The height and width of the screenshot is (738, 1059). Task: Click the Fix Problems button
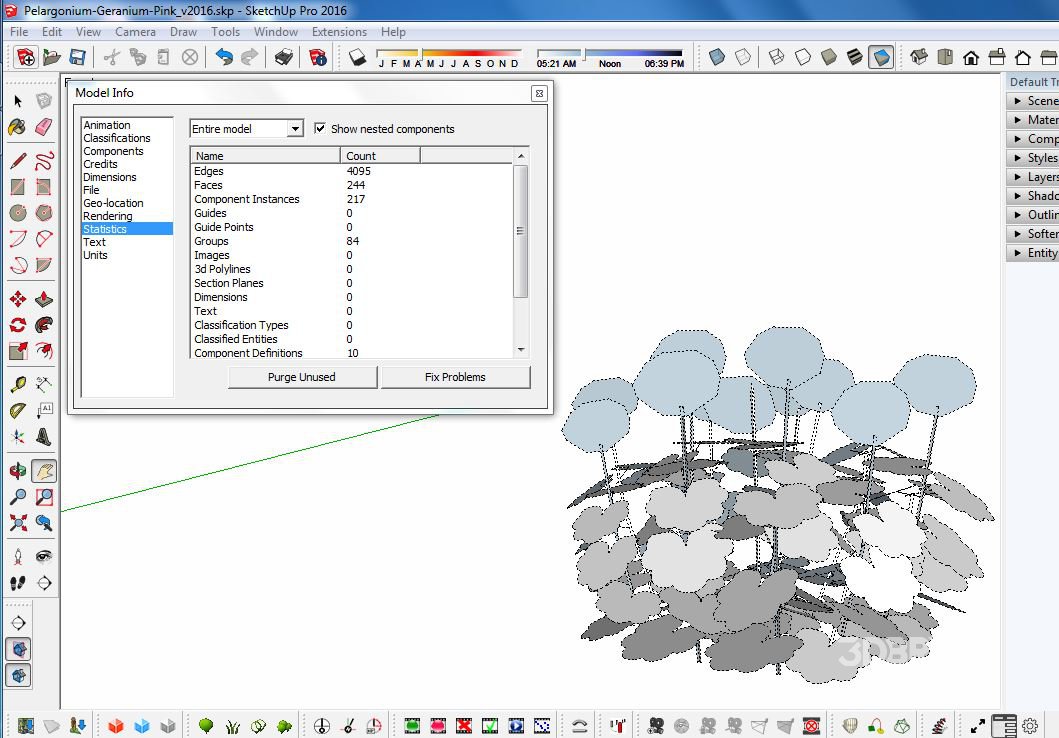pos(455,377)
